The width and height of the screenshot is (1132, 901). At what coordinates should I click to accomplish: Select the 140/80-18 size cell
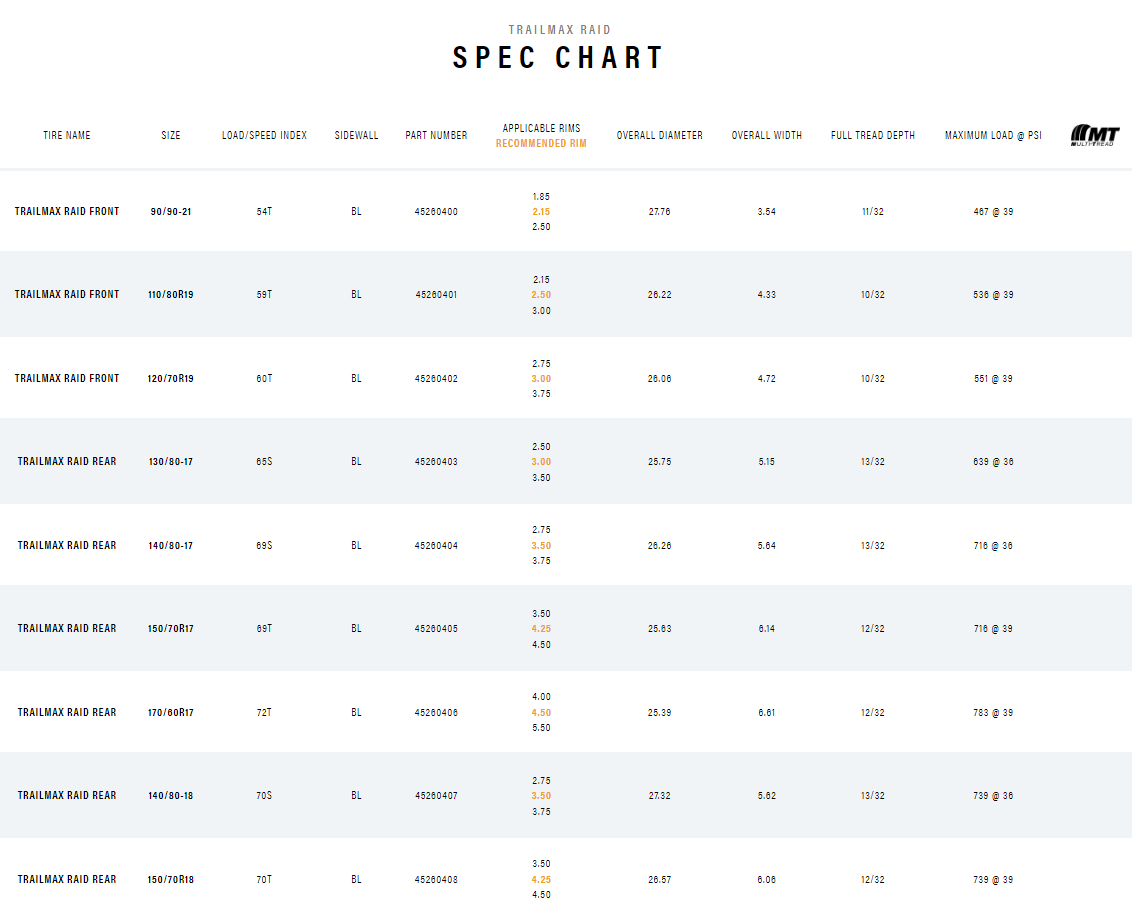pos(171,796)
